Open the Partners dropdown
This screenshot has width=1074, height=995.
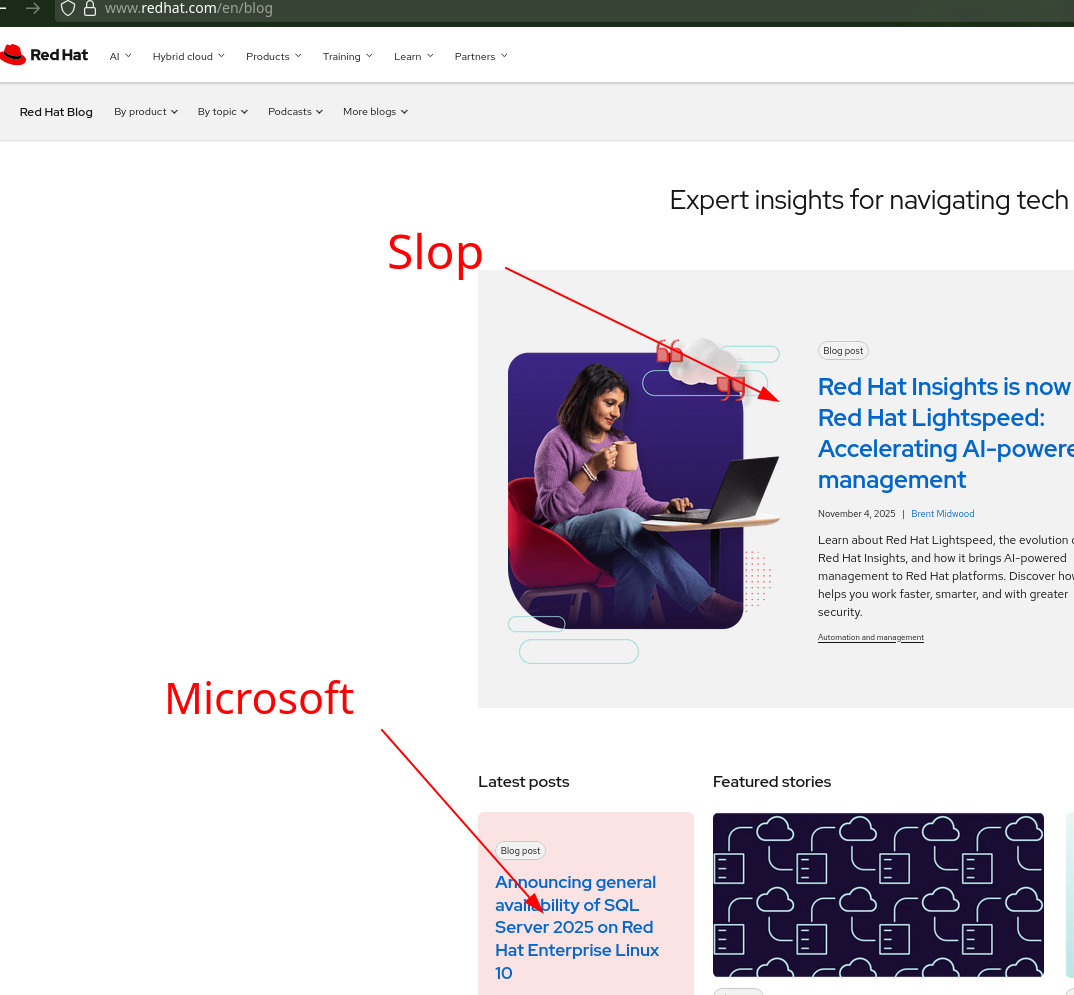point(480,56)
